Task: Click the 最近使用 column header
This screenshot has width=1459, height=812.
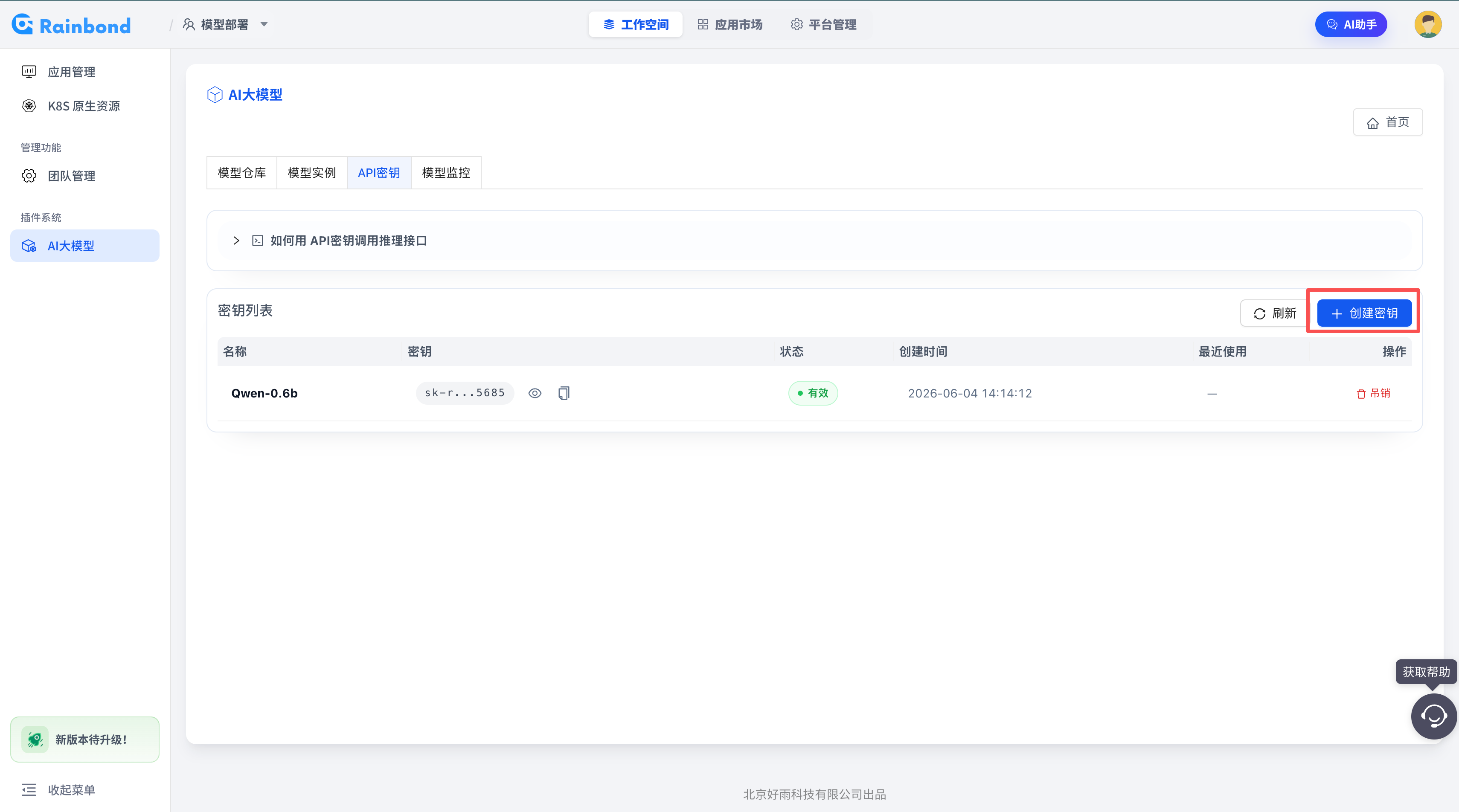Action: [x=1222, y=351]
